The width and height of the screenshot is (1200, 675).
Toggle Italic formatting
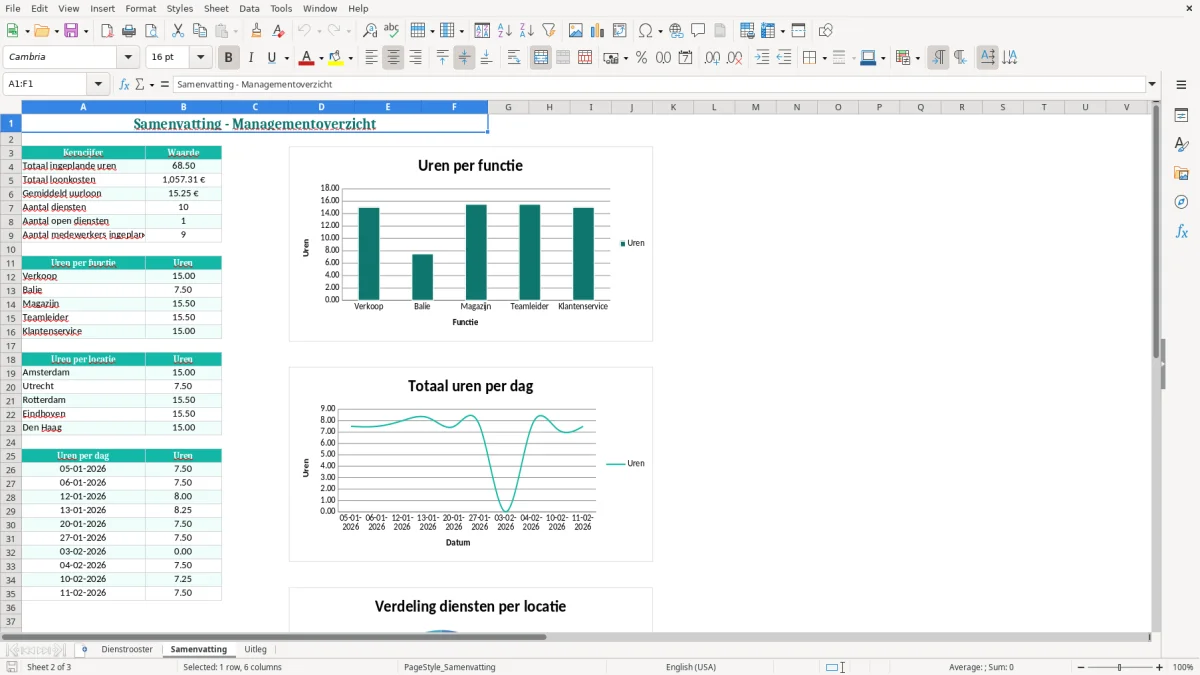pyautogui.click(x=251, y=58)
